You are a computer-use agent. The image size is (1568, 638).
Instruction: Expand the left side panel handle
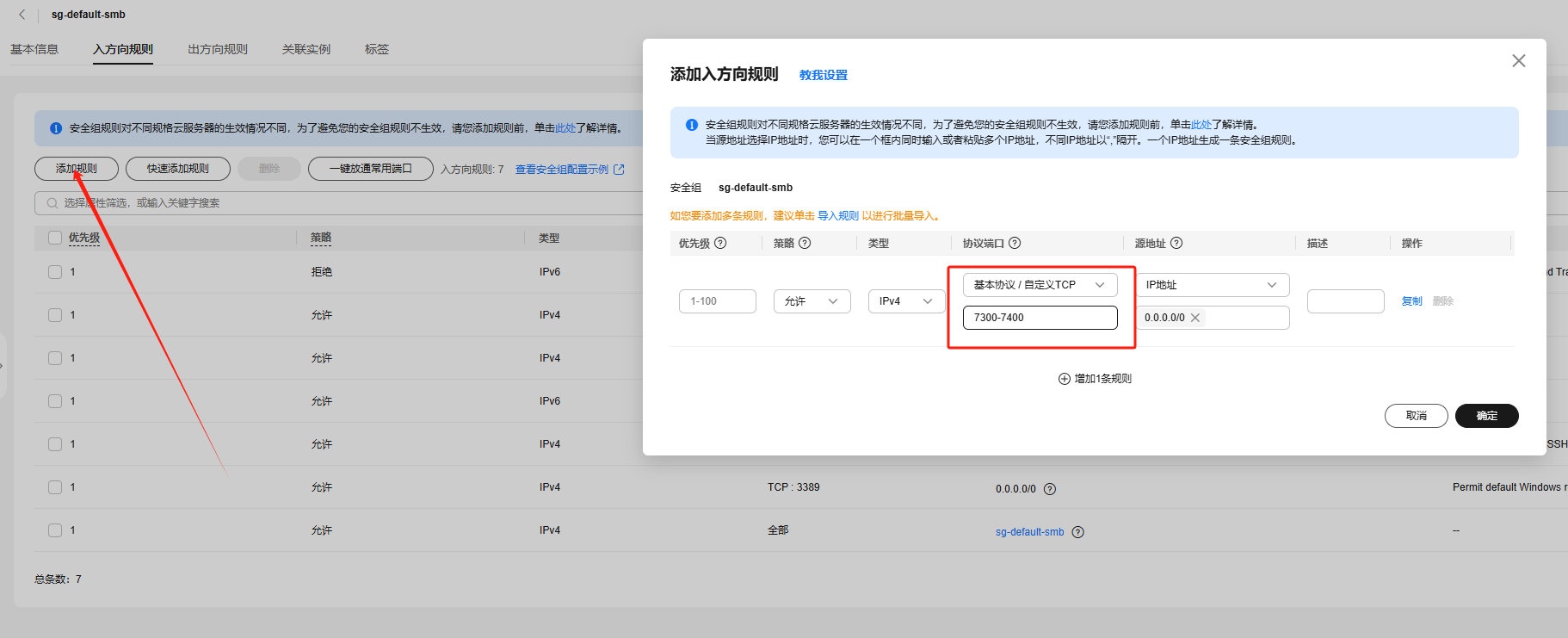[x=3, y=366]
